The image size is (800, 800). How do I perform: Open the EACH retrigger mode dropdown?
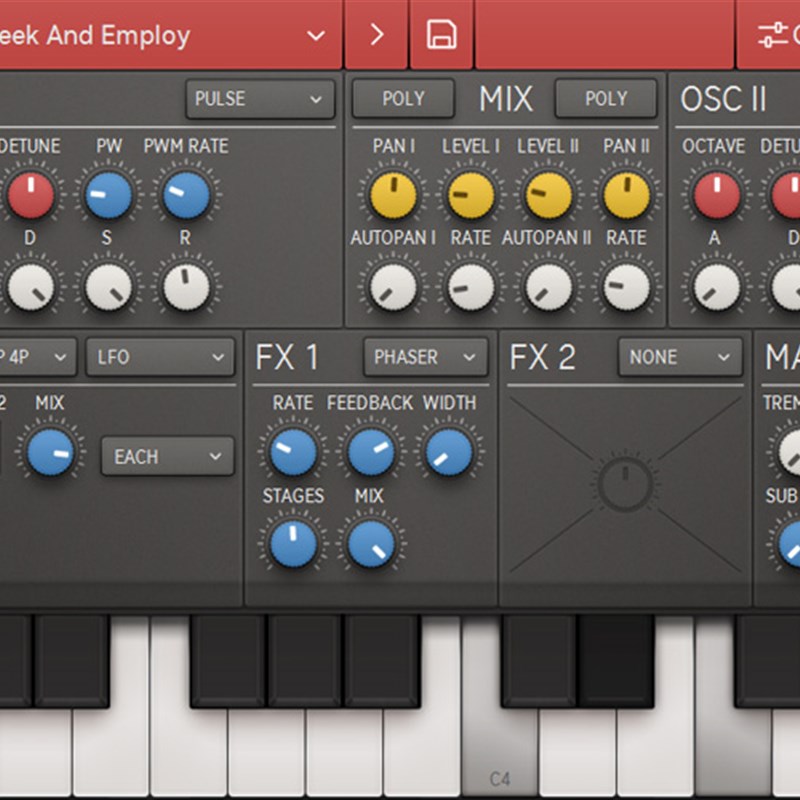[x=167, y=457]
